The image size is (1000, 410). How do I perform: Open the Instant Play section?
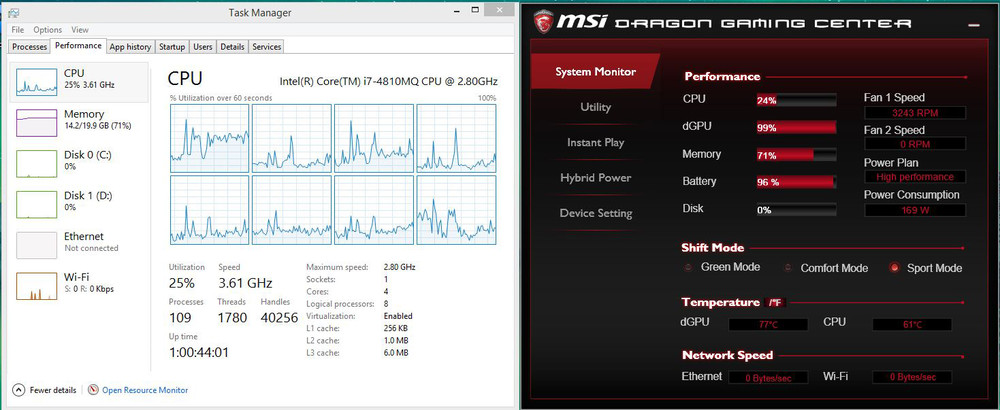595,142
